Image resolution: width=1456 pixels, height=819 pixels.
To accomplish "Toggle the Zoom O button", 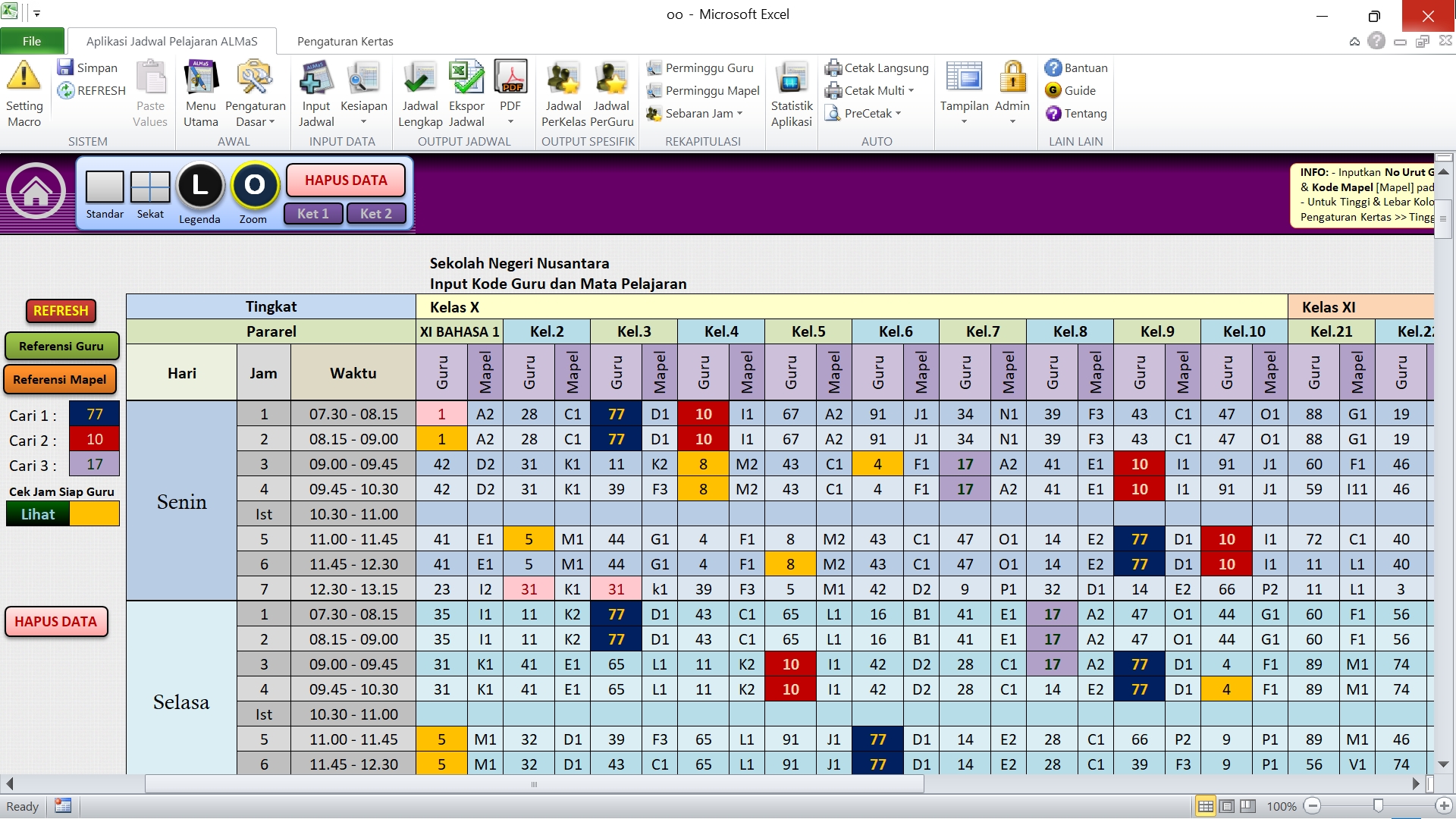I will coord(255,186).
